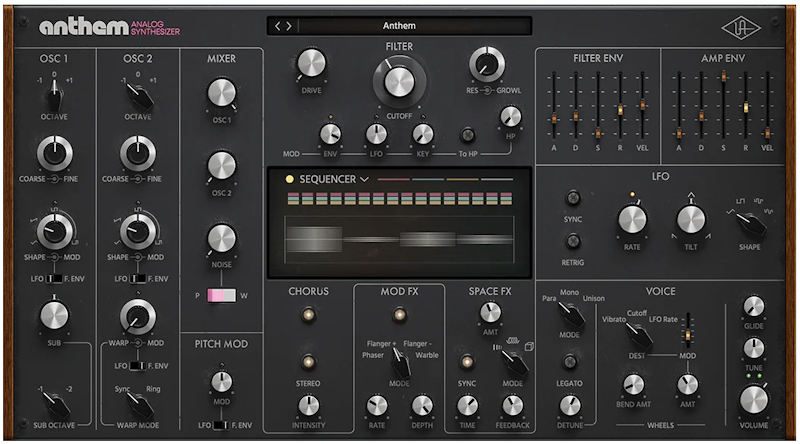The height and width of the screenshot is (444, 800).
Task: Click the Pitch Mod MOD knob
Action: (221, 382)
